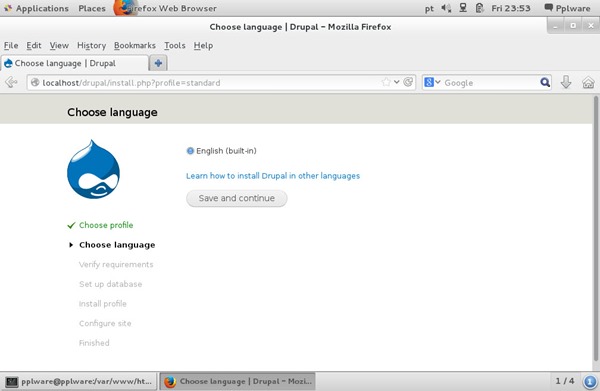Open the Places menu in top panel
The height and width of the screenshot is (391, 600).
click(92, 8)
